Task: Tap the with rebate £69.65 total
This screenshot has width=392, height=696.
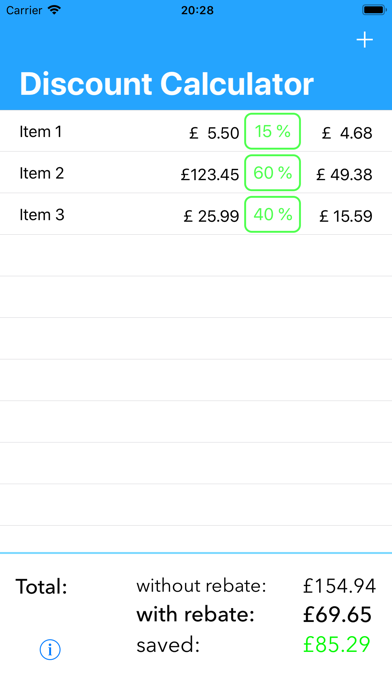Action: (x=337, y=615)
